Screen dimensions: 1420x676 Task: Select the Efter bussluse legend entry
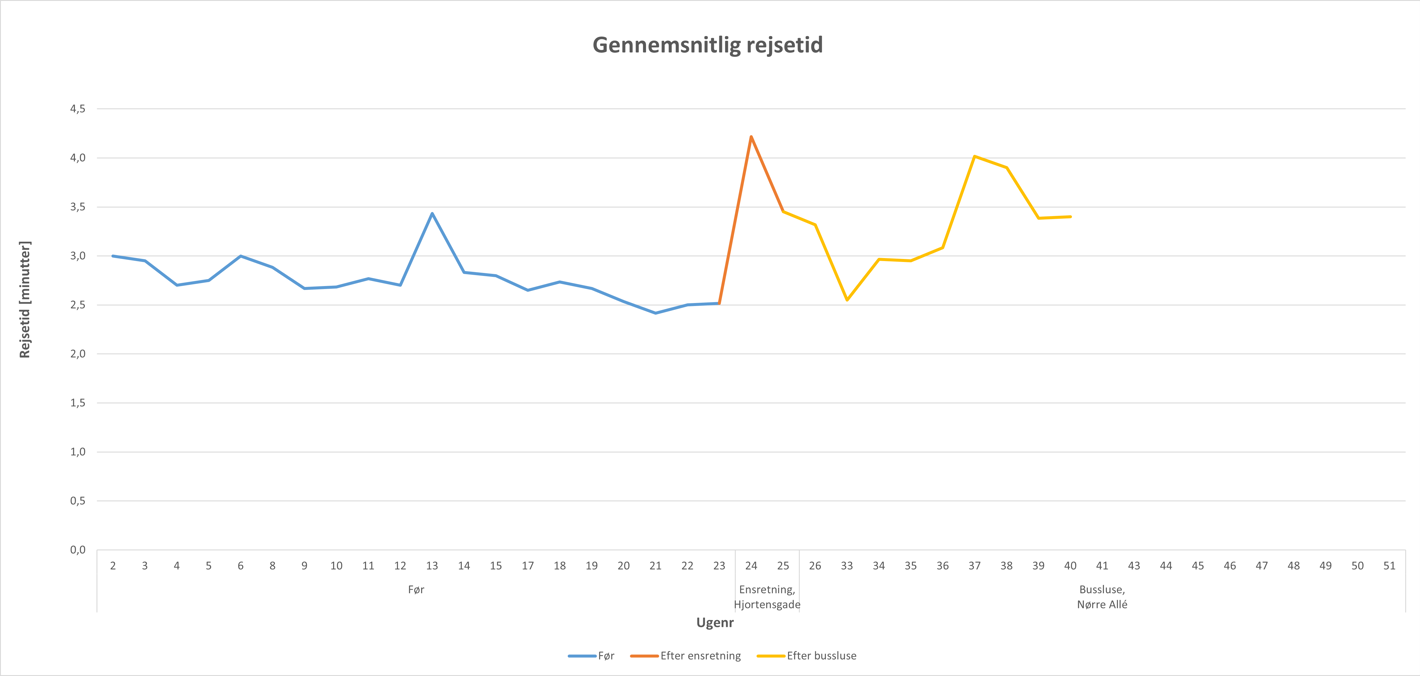(x=821, y=656)
